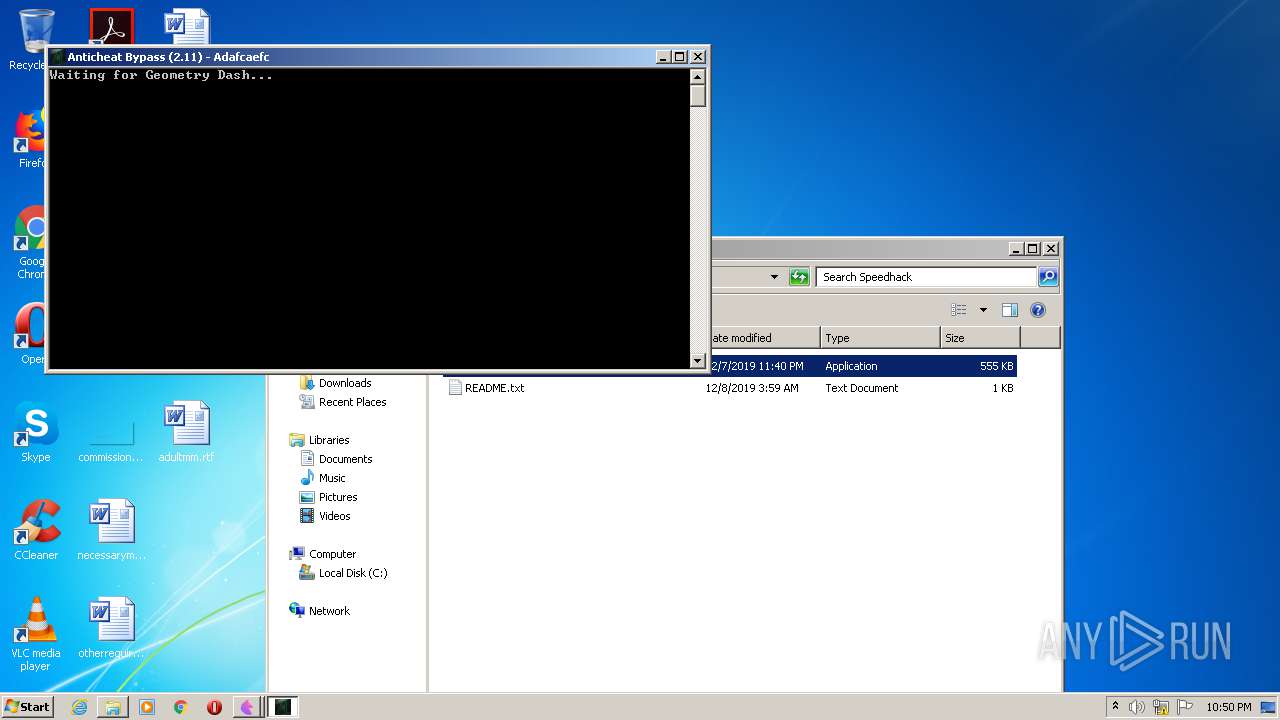Screen dimensions: 1280x720
Task: Sort by the Date modified column header
Action: tap(764, 338)
